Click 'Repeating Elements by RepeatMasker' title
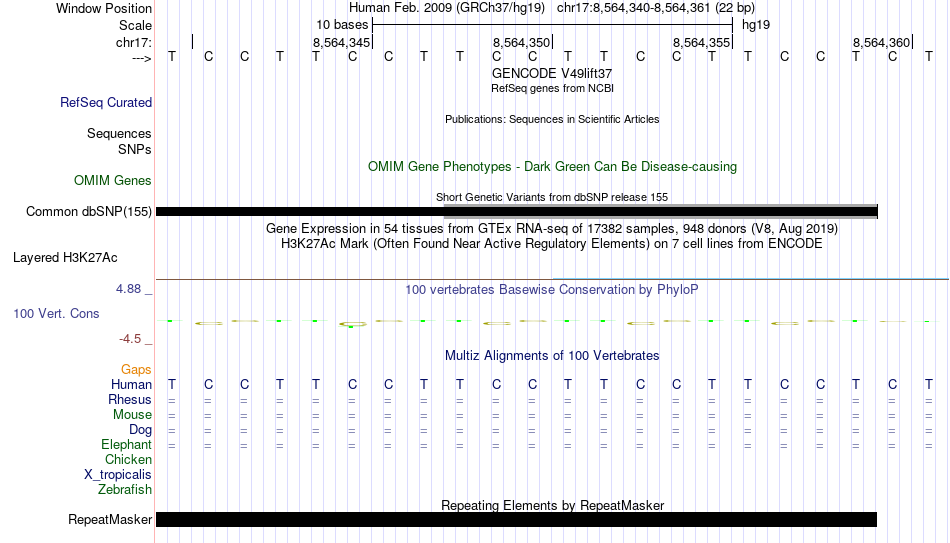This screenshot has height=543, width=950. click(553, 505)
